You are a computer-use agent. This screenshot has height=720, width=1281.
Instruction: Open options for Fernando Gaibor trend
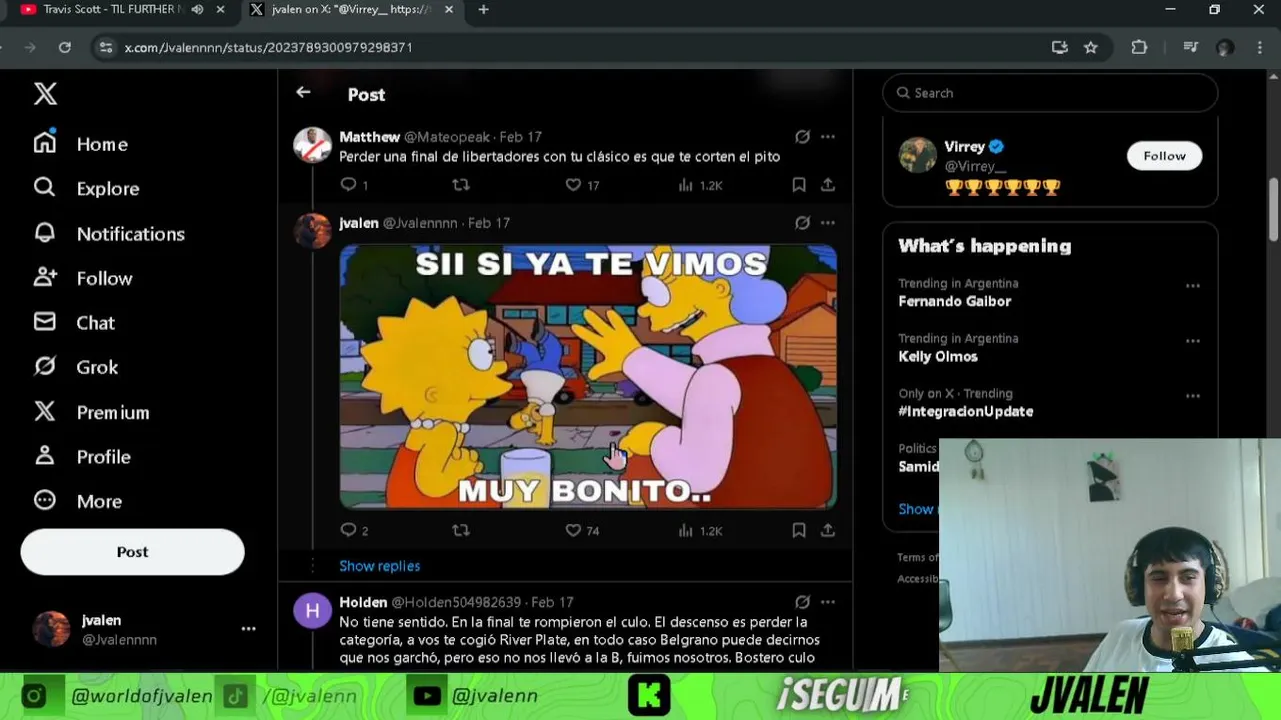pos(1192,286)
